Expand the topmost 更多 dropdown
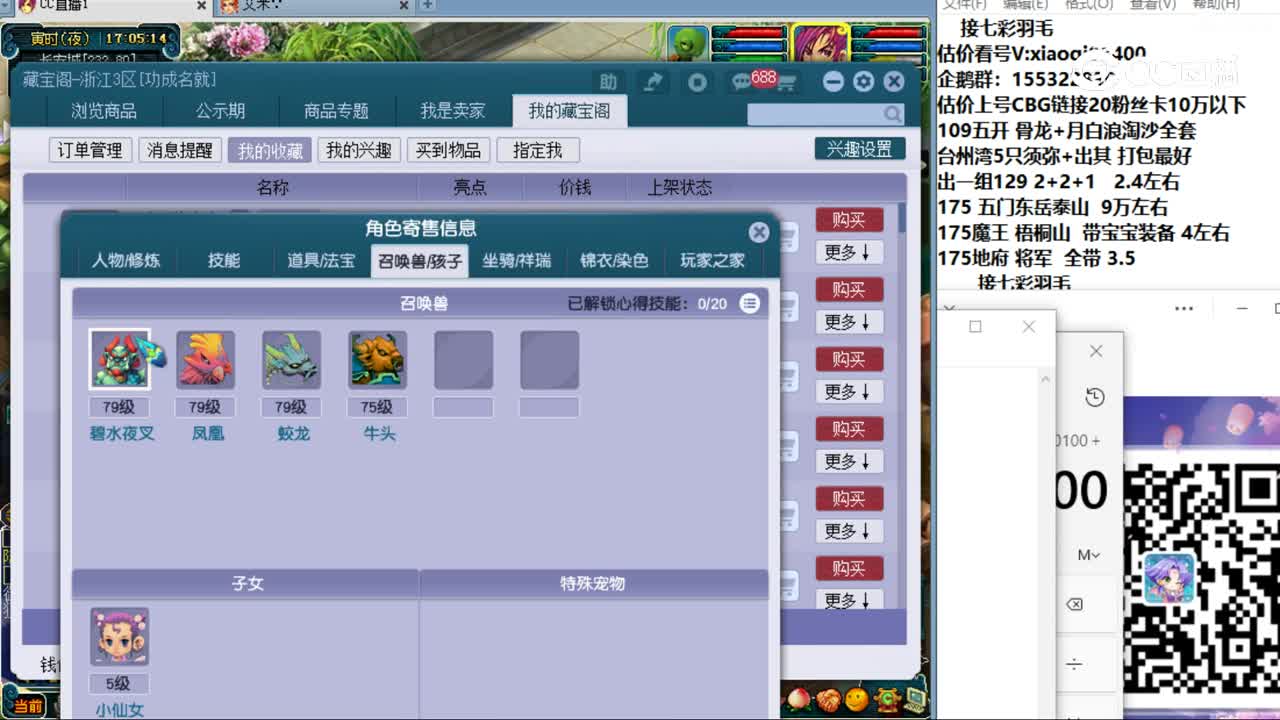The height and width of the screenshot is (720, 1280). [x=849, y=252]
